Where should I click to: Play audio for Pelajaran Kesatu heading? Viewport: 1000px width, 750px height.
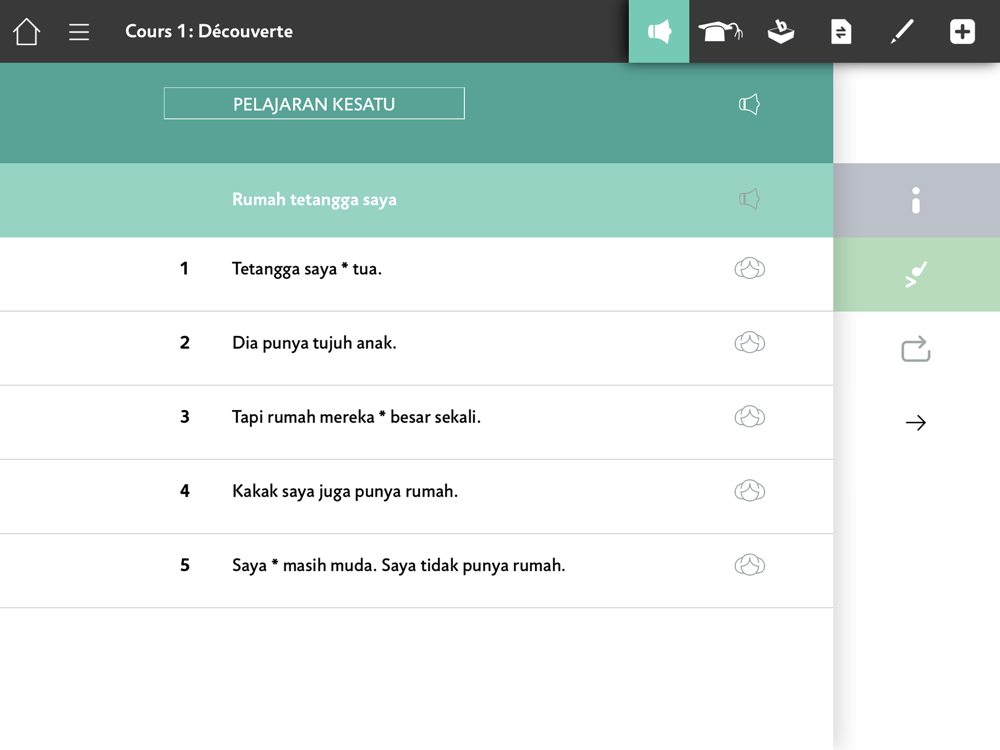749,104
